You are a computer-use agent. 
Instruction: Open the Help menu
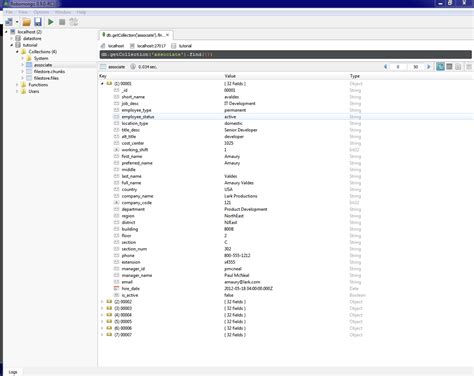(x=81, y=12)
